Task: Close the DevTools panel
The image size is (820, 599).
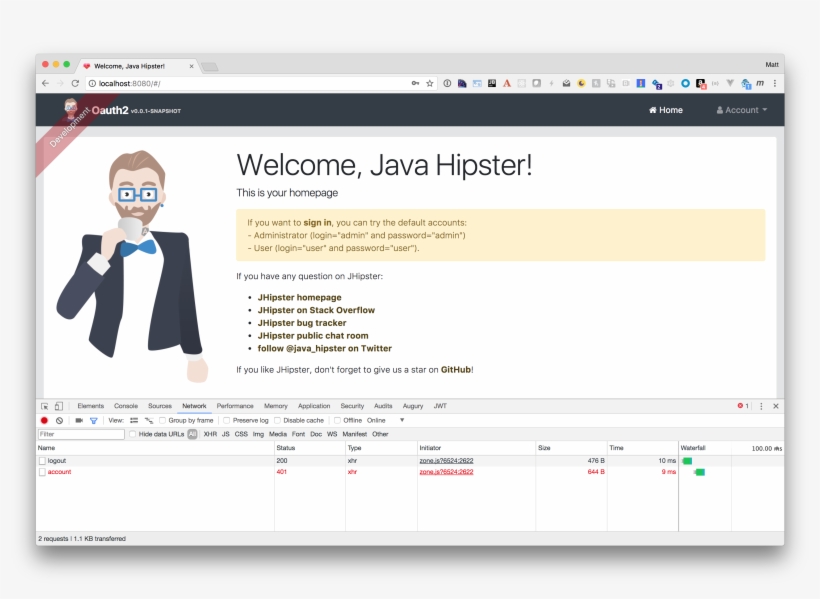Action: (775, 406)
